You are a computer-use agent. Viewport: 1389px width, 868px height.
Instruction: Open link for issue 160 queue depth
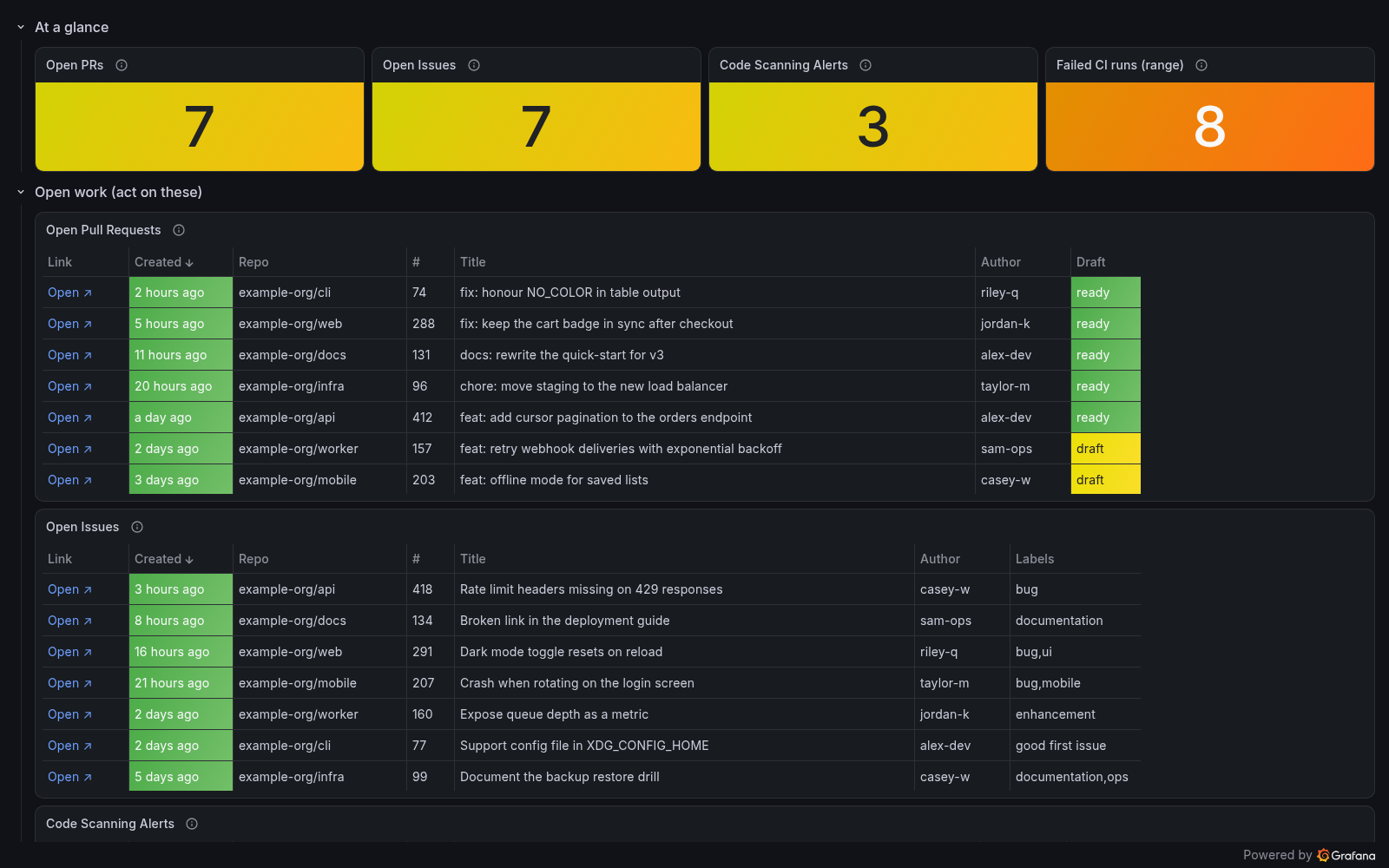click(x=69, y=714)
